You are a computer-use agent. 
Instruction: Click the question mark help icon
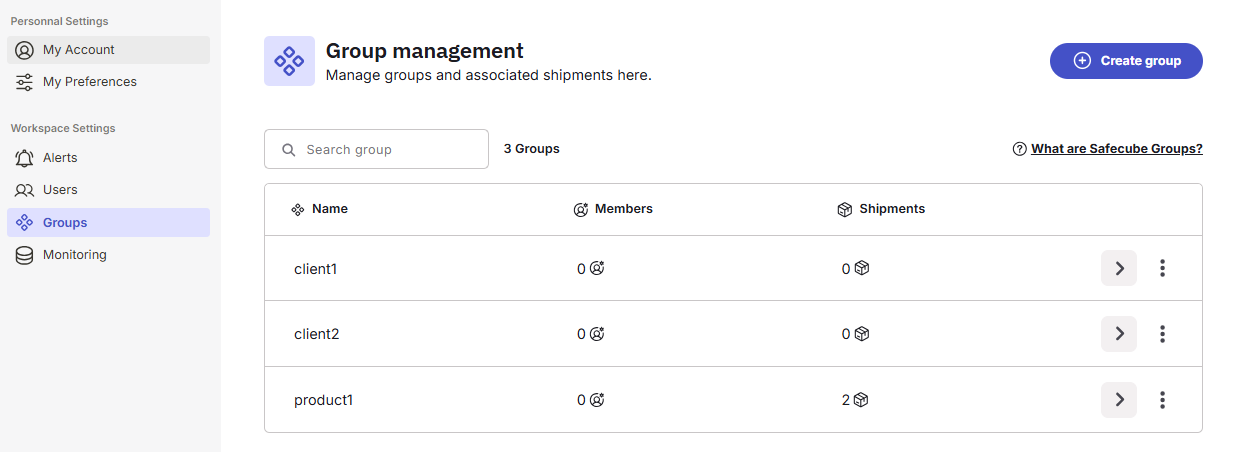[1020, 149]
